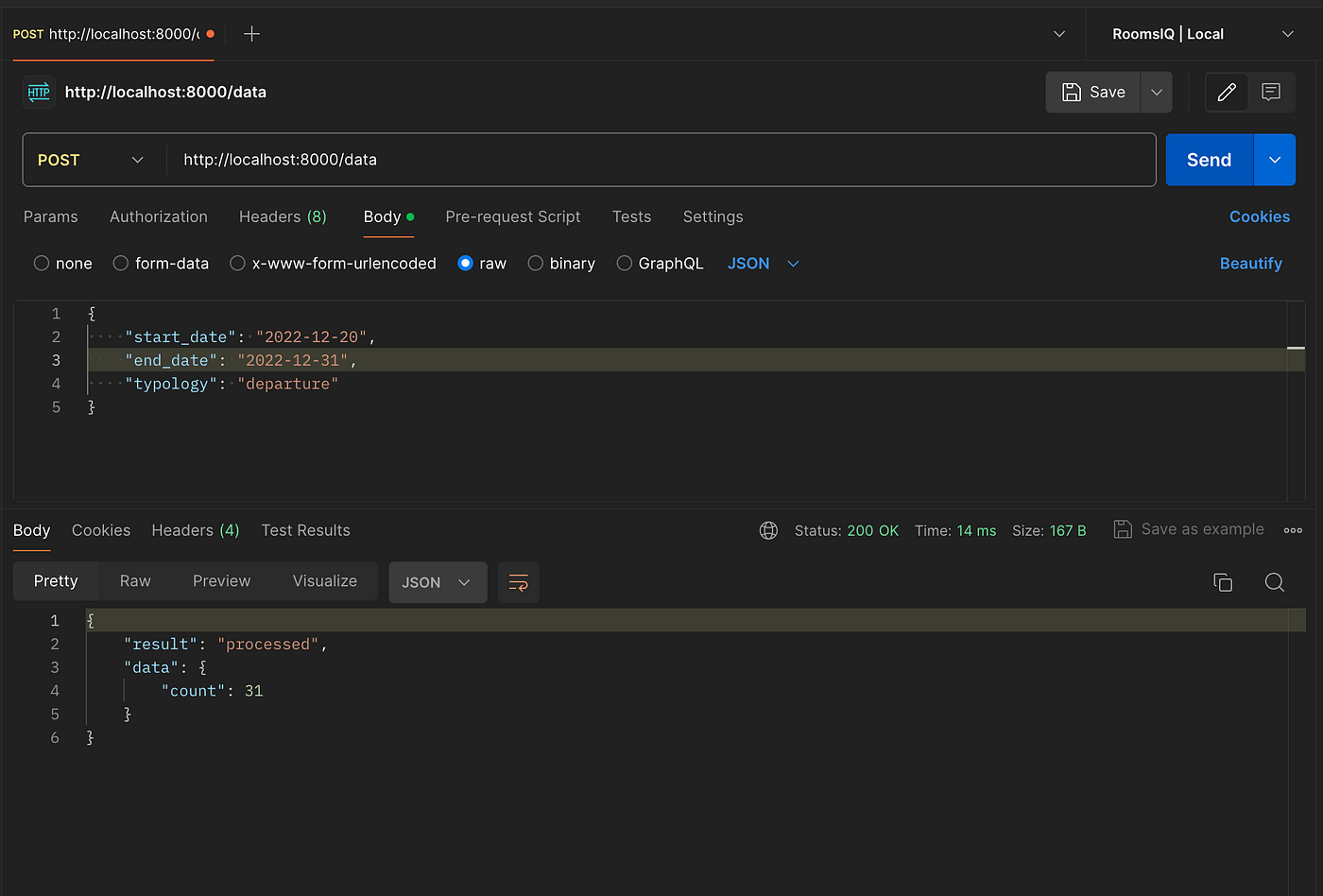The height and width of the screenshot is (896, 1323).
Task: Click the "end_date" line in body editor
Action: (x=241, y=360)
